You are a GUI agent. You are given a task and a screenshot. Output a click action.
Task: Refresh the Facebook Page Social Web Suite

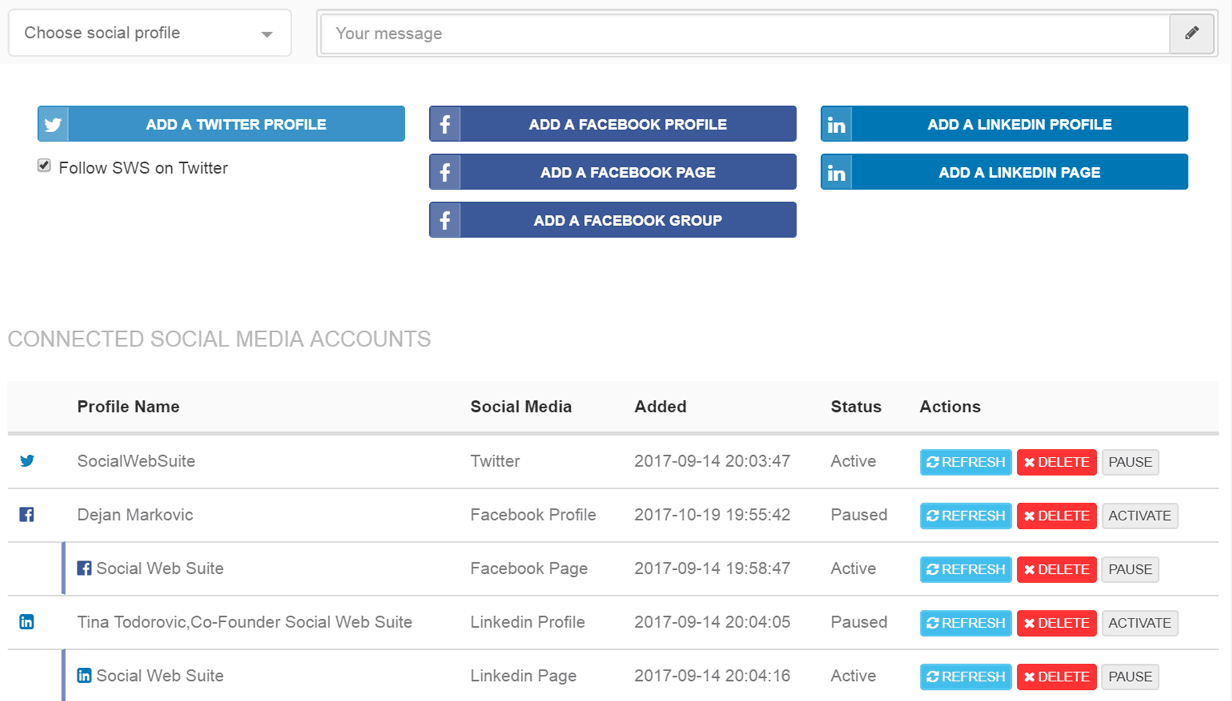click(x=965, y=569)
